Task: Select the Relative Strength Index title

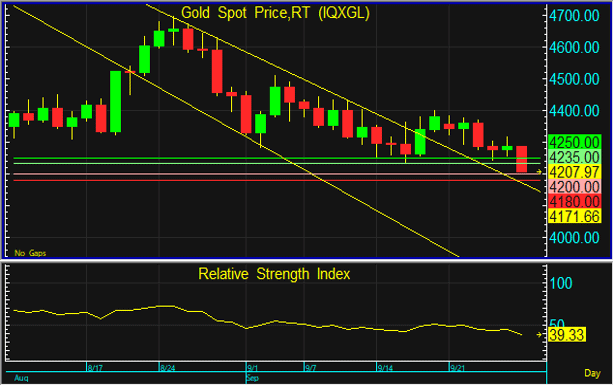Action: click(x=274, y=274)
